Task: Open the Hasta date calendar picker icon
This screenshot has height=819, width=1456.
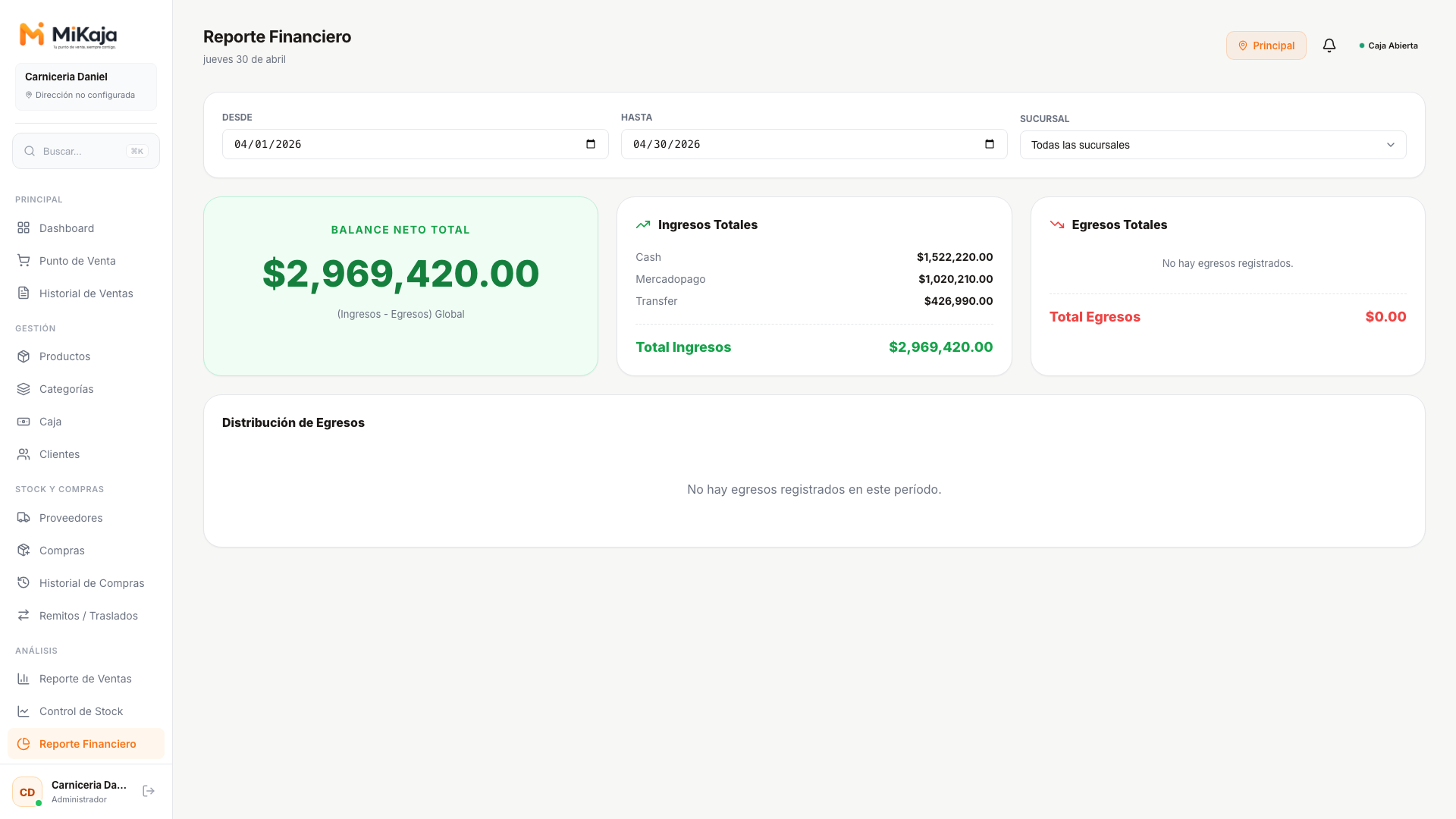Action: [990, 144]
